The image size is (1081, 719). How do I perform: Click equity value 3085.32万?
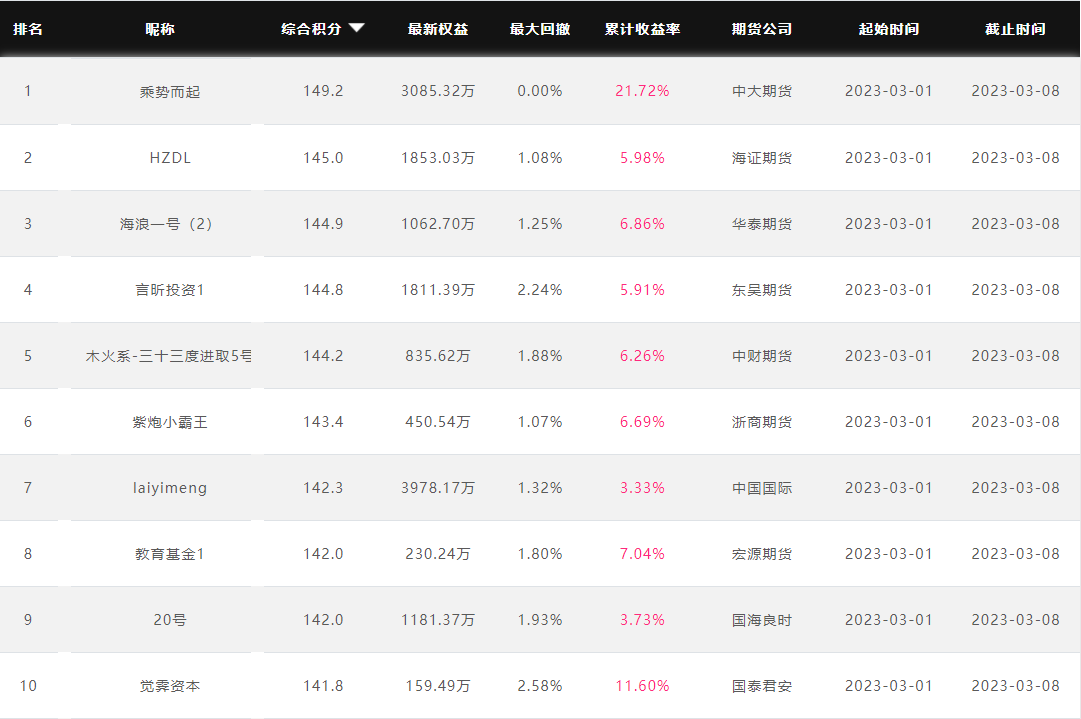click(x=438, y=91)
